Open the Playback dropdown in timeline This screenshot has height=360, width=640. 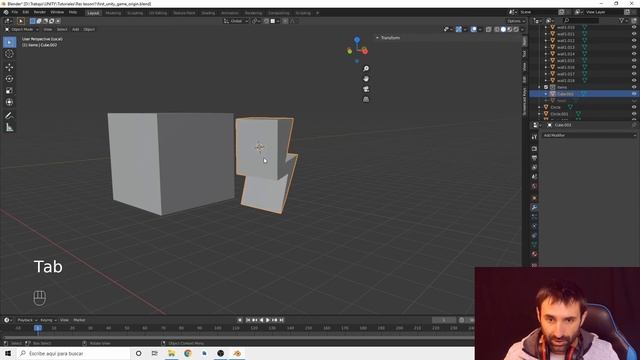tap(27, 320)
